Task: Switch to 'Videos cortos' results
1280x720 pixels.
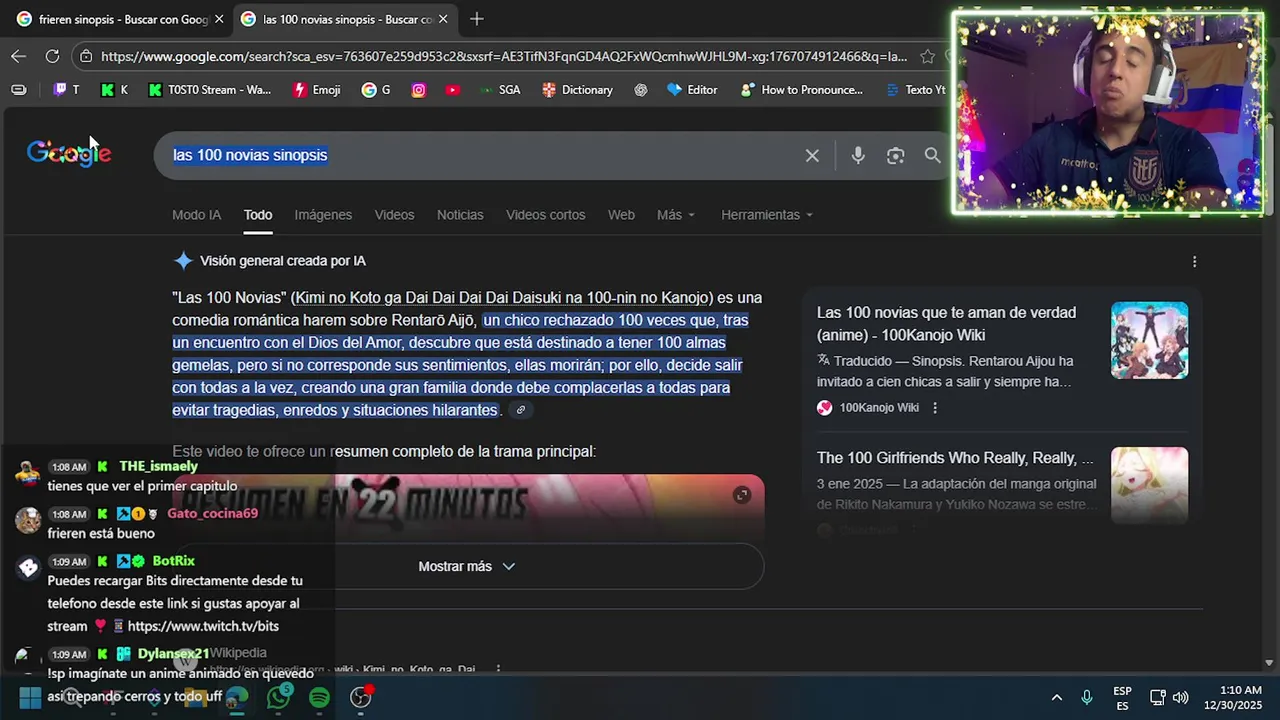Action: click(x=545, y=215)
